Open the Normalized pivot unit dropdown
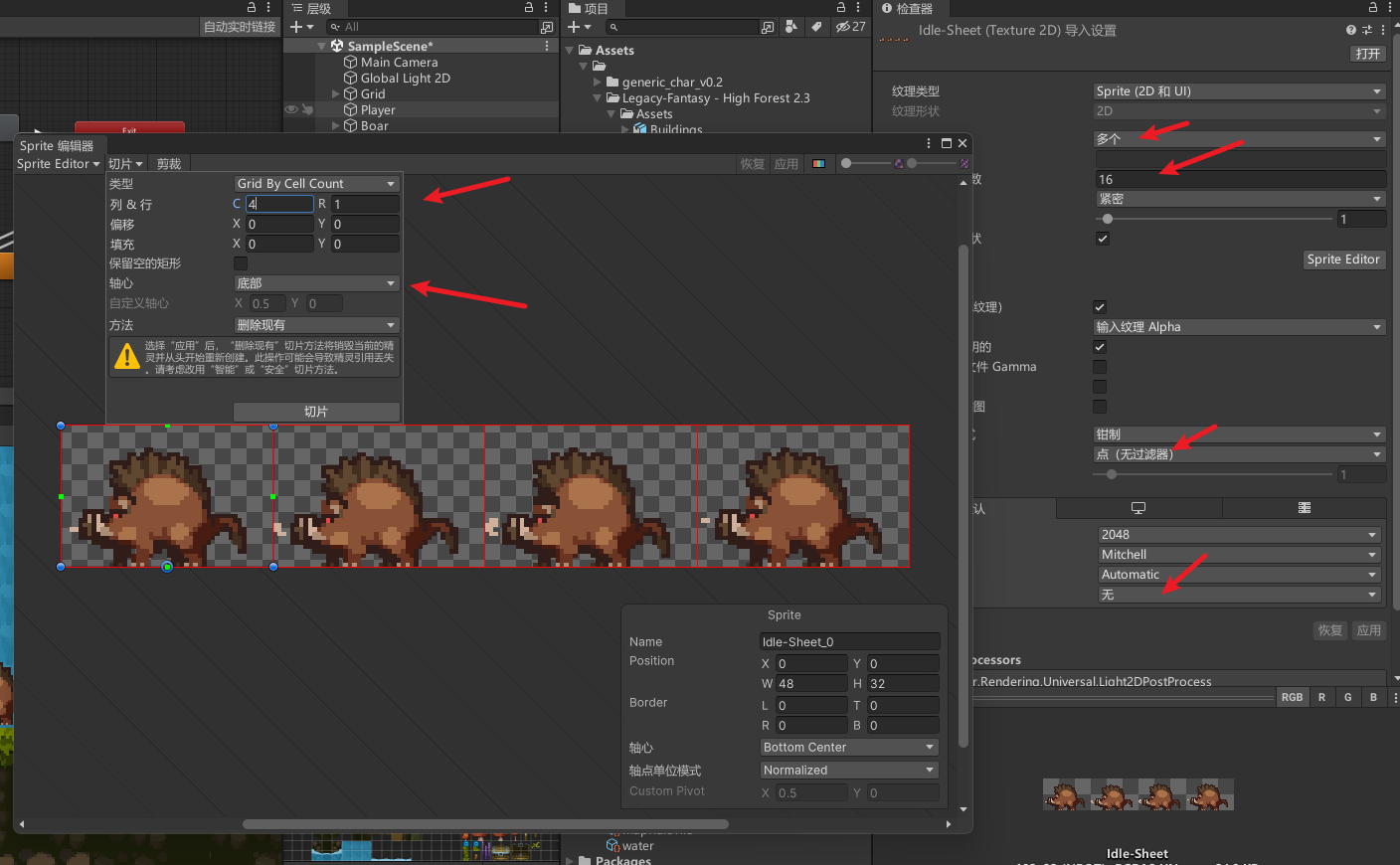The width and height of the screenshot is (1400, 865). click(849, 771)
